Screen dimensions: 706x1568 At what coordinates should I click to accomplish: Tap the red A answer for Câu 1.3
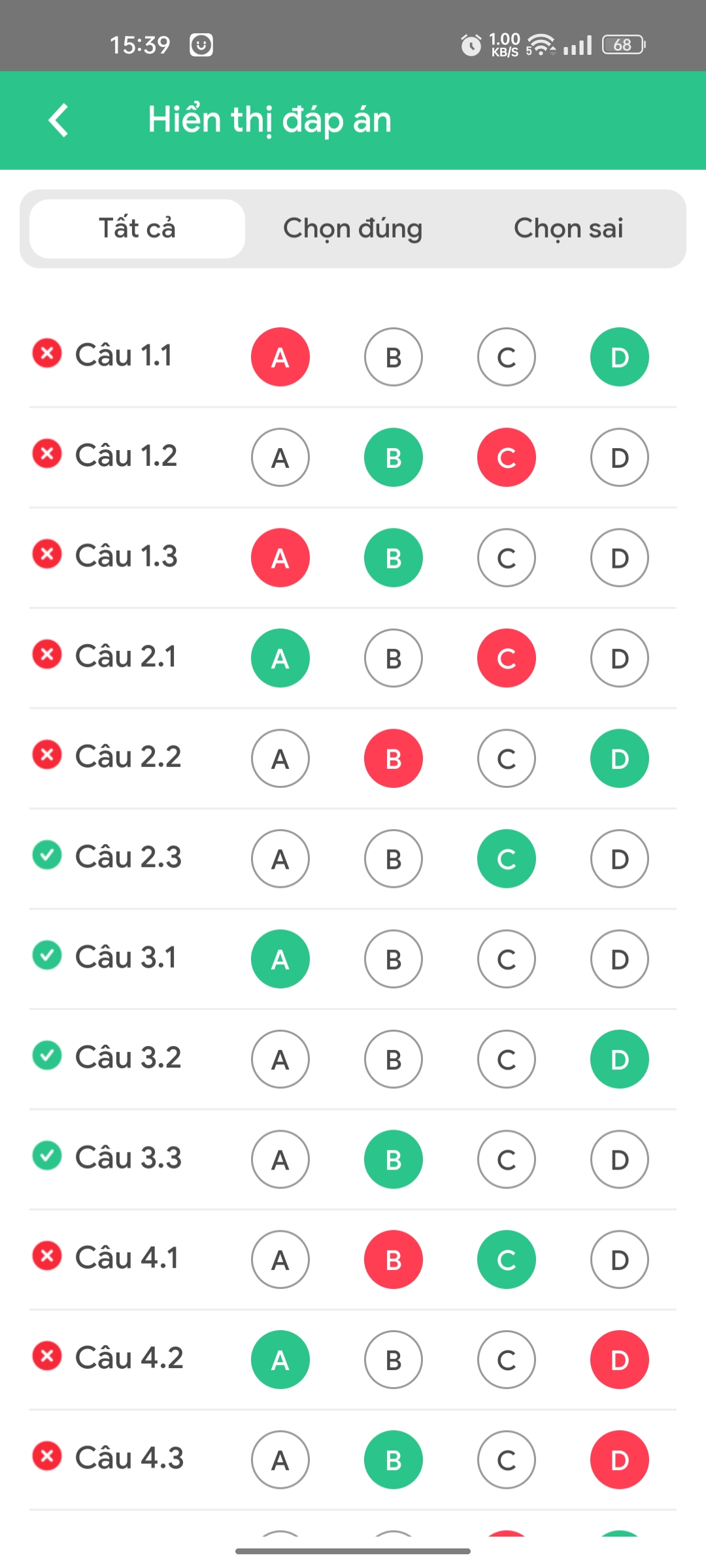[x=280, y=558]
